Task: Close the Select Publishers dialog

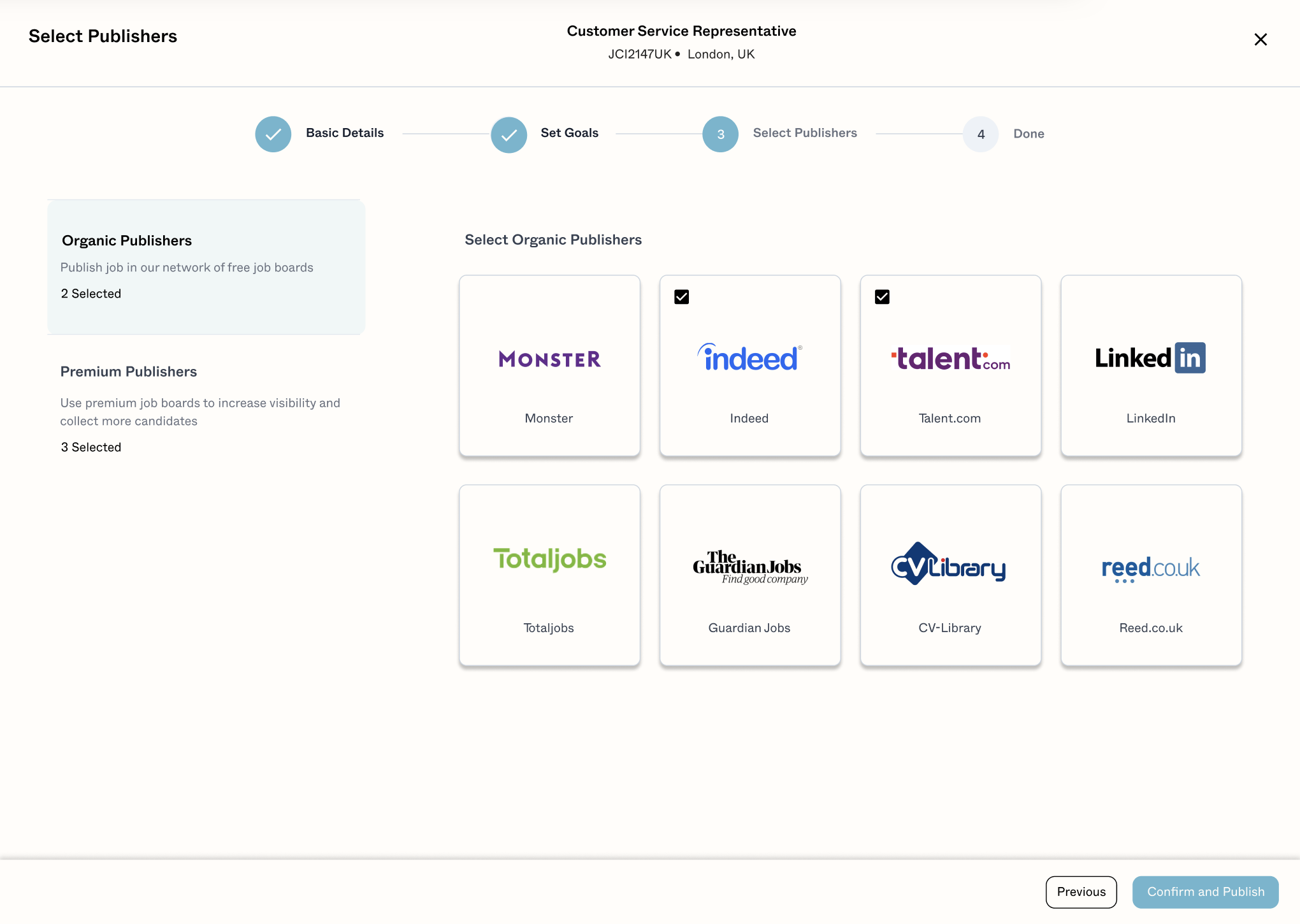Action: (x=1260, y=40)
